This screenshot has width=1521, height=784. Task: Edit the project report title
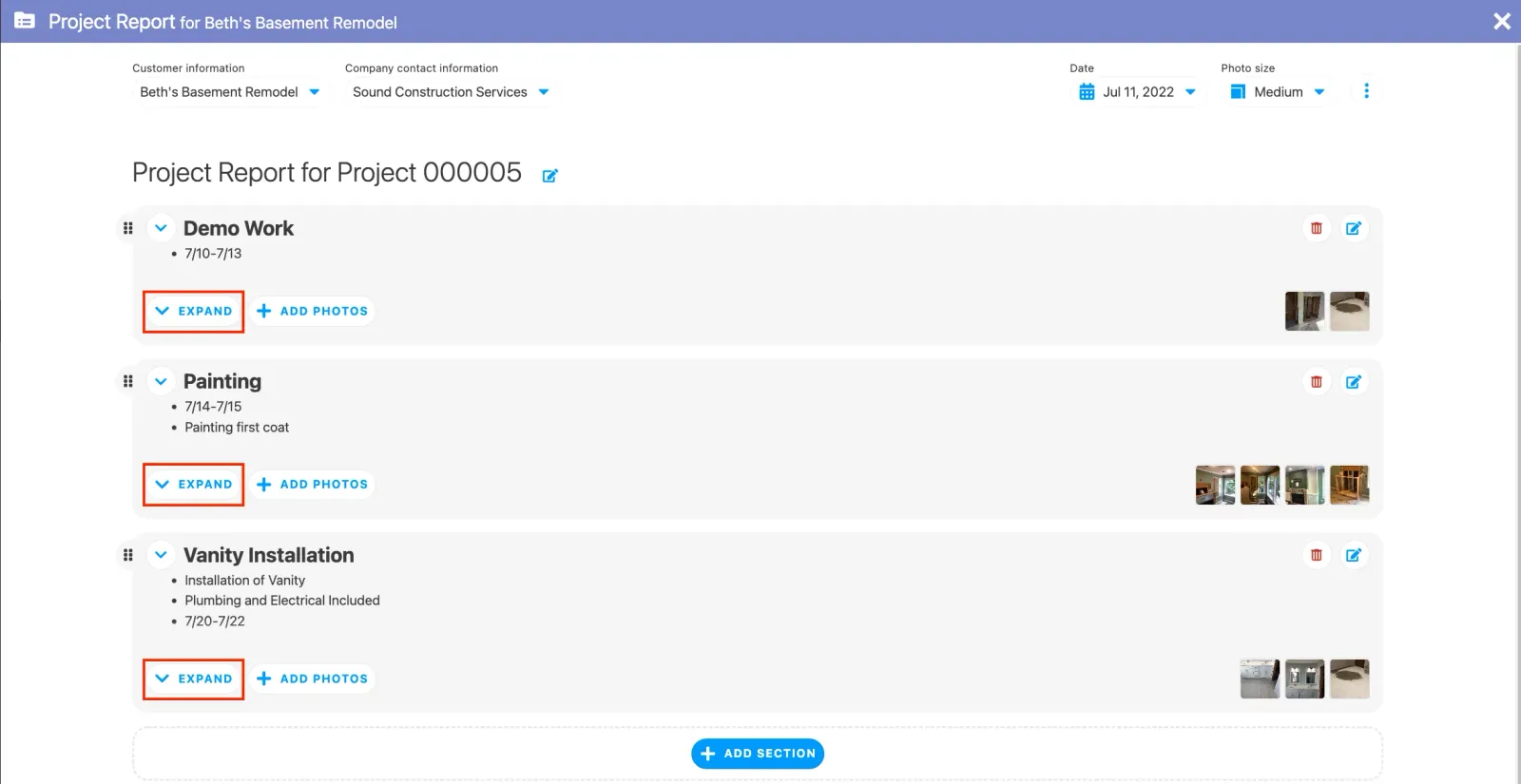point(549,176)
